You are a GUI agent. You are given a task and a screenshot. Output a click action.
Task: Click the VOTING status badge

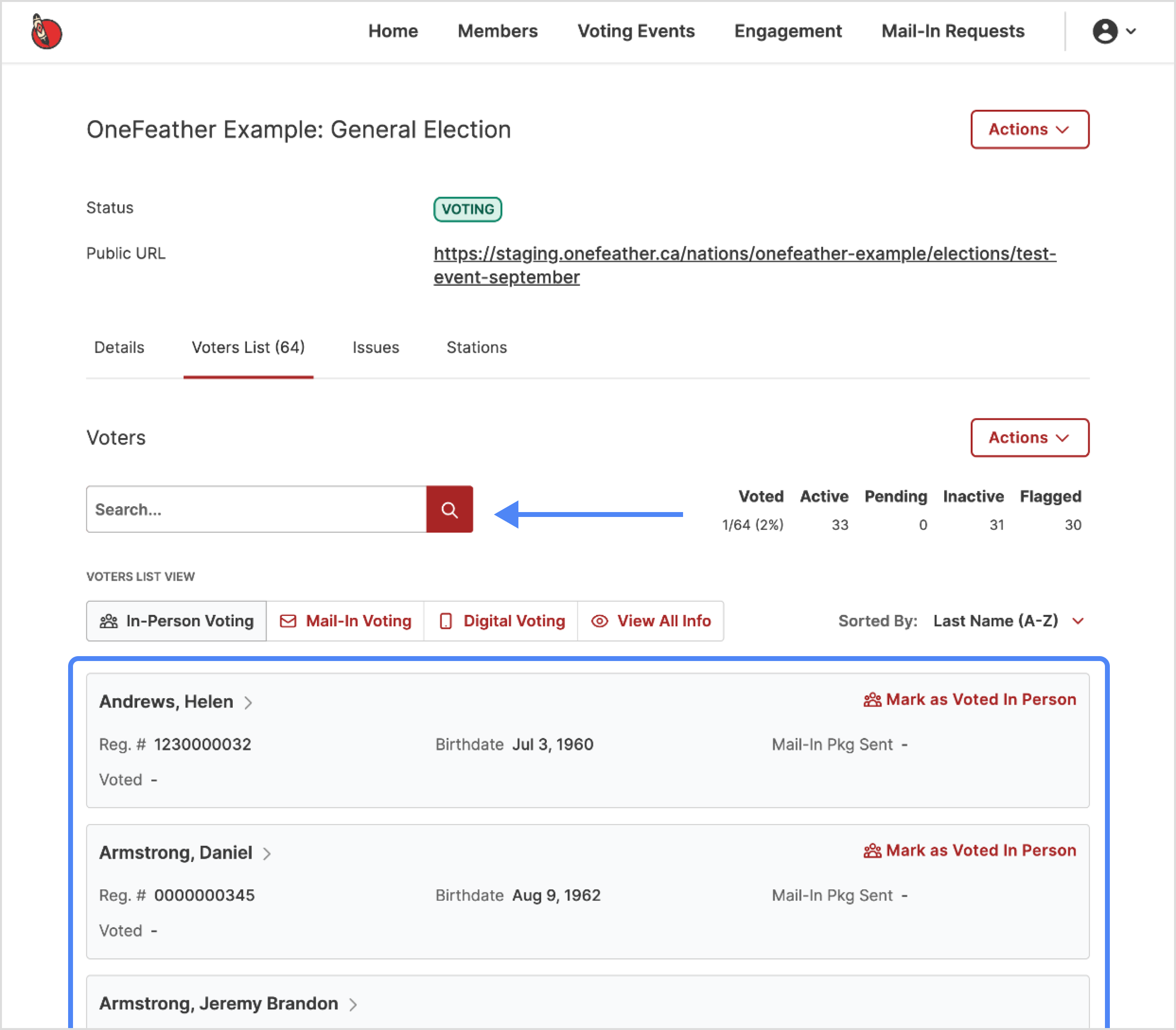pyautogui.click(x=468, y=209)
